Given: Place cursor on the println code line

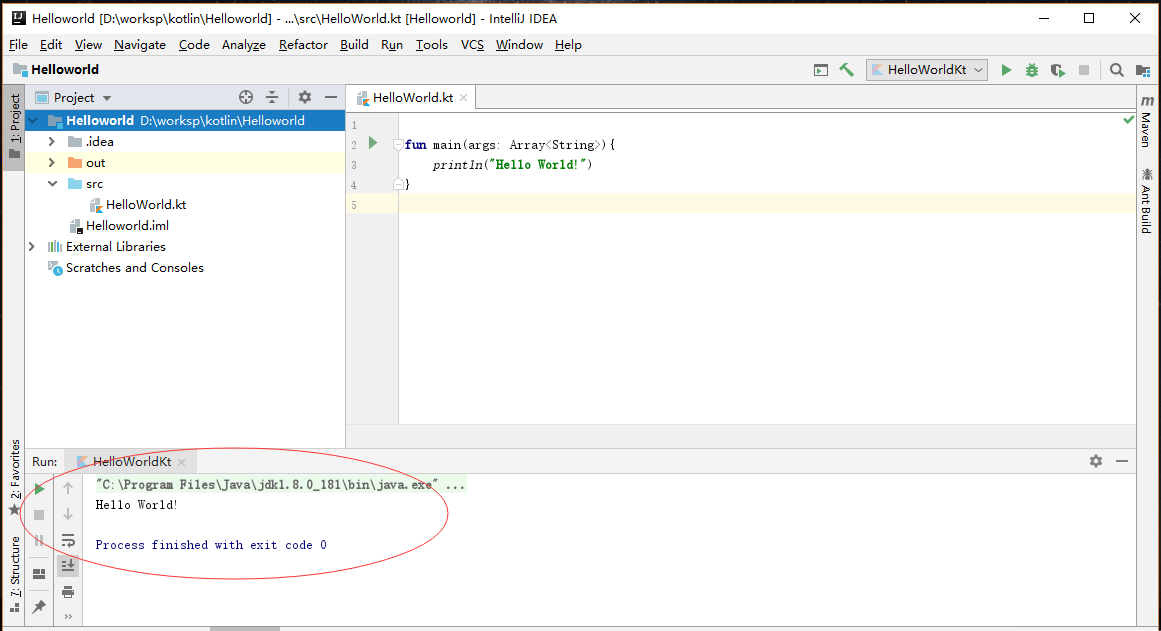Looking at the screenshot, I should pos(512,164).
